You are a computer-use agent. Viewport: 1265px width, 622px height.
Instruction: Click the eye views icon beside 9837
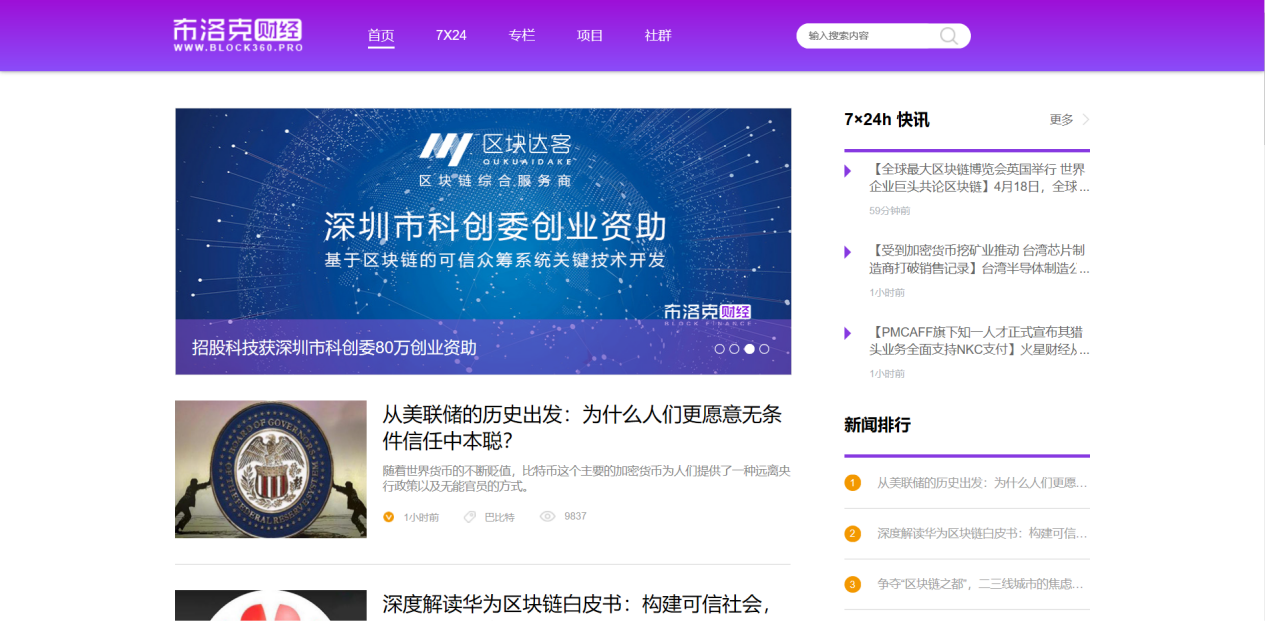pos(547,517)
